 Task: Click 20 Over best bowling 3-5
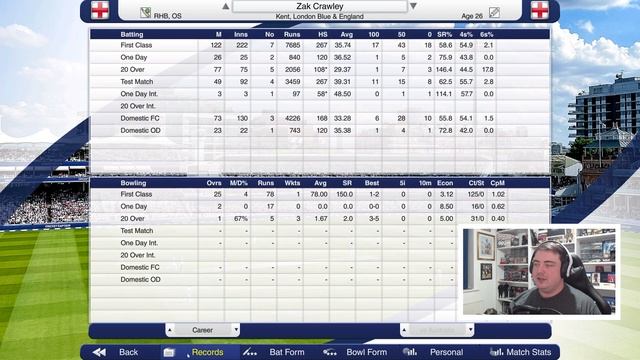pyautogui.click(x=374, y=219)
